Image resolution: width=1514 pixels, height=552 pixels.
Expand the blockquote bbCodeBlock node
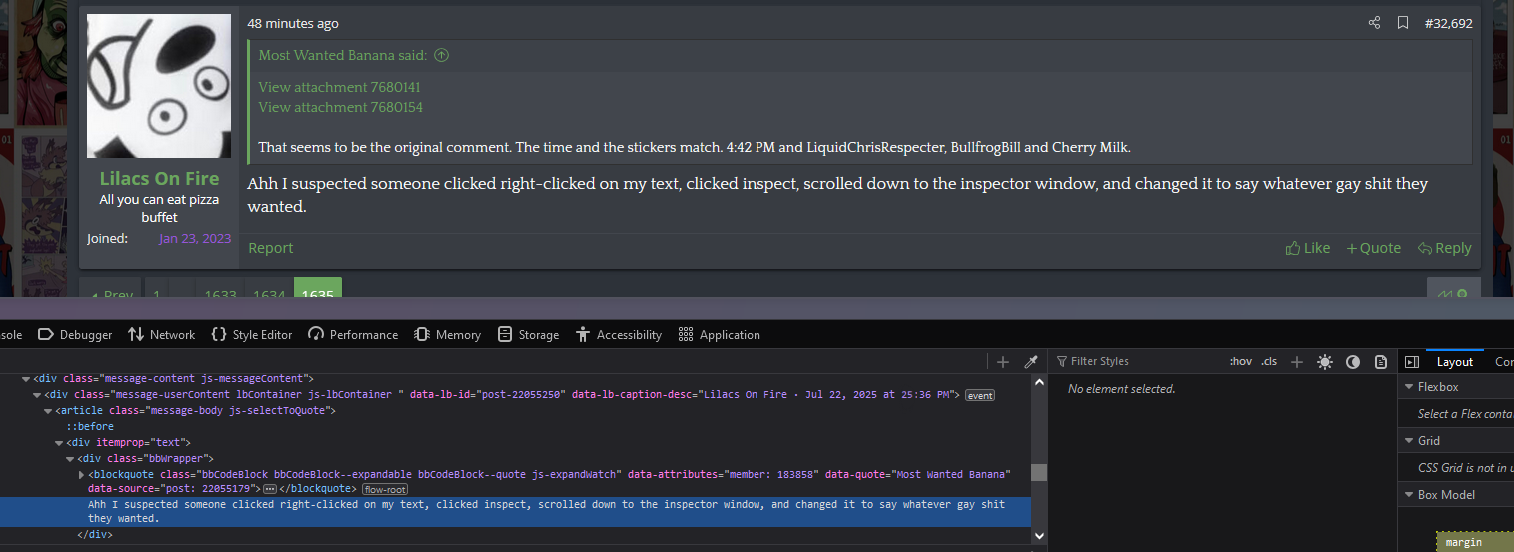[81, 474]
